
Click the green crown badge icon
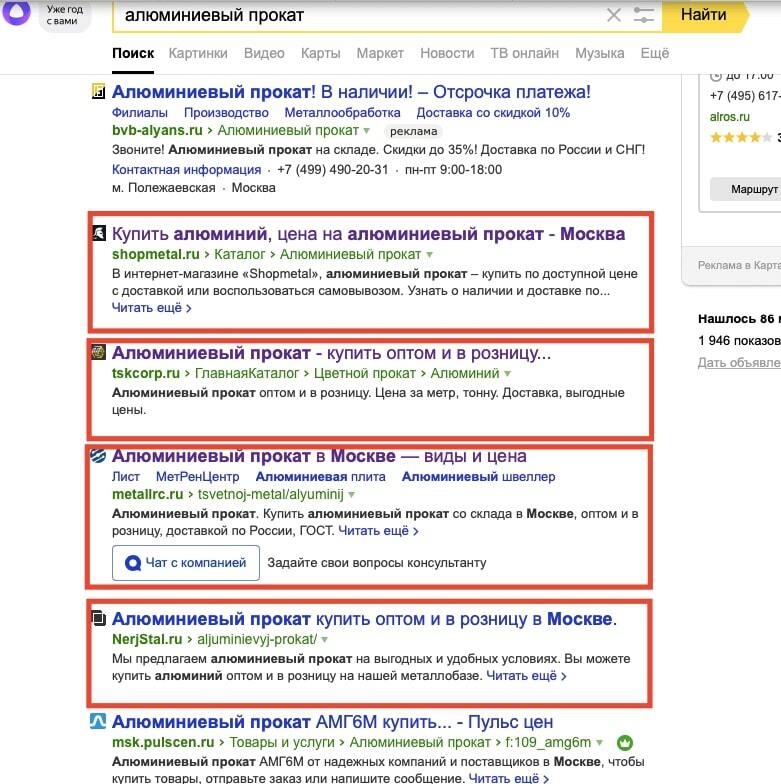624,742
